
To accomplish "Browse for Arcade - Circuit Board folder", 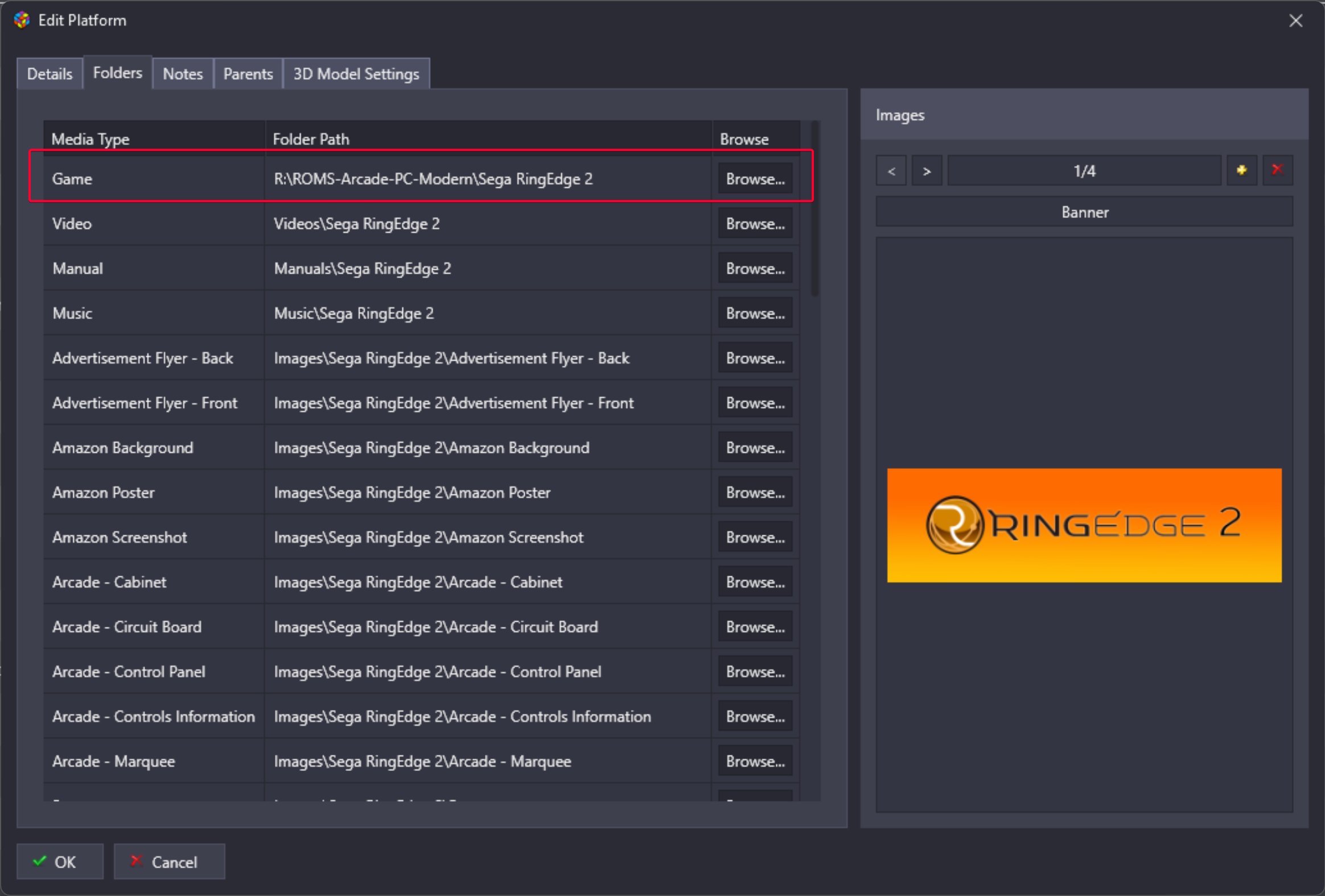I will tap(755, 627).
